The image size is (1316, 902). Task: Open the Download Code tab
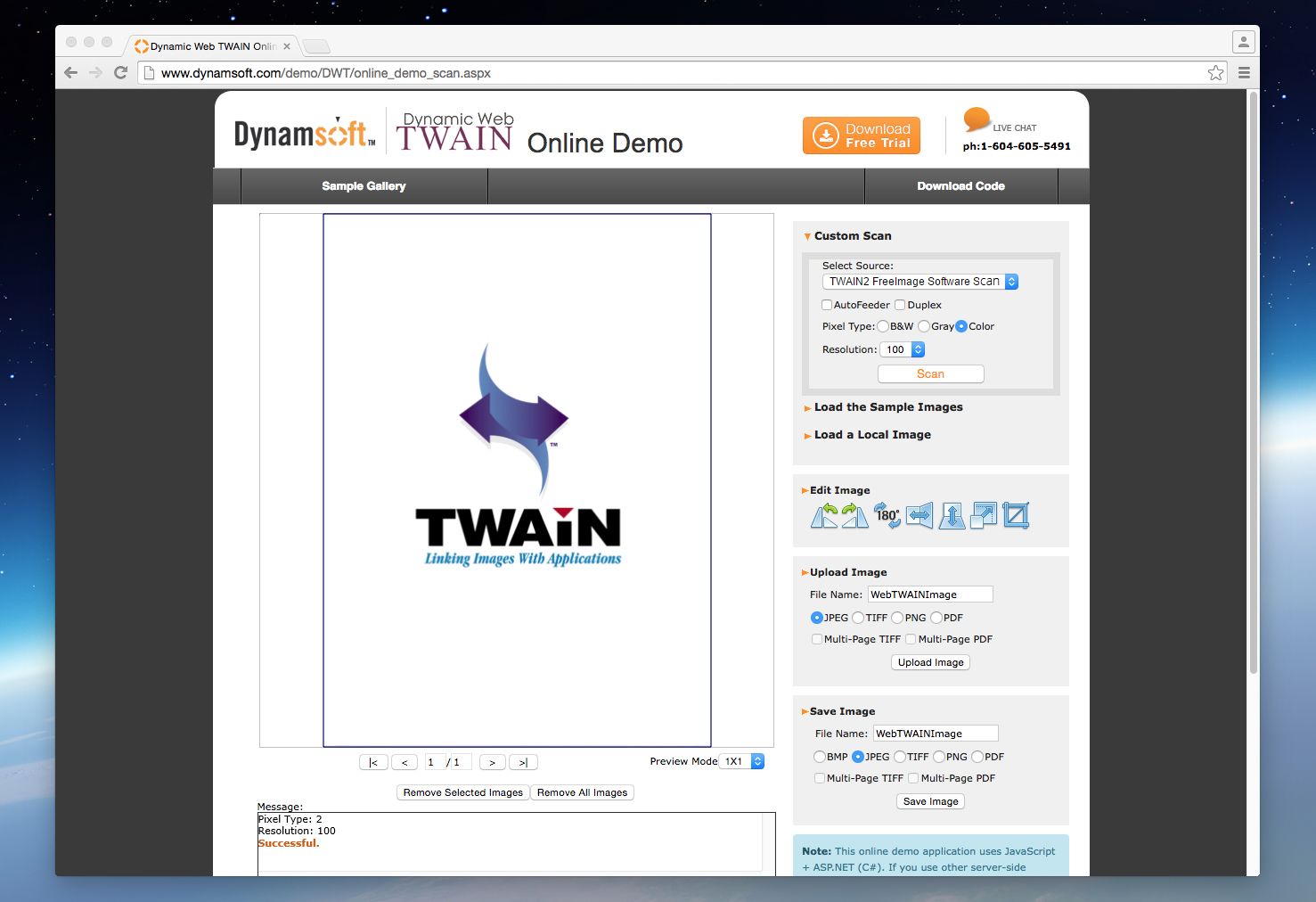click(960, 186)
